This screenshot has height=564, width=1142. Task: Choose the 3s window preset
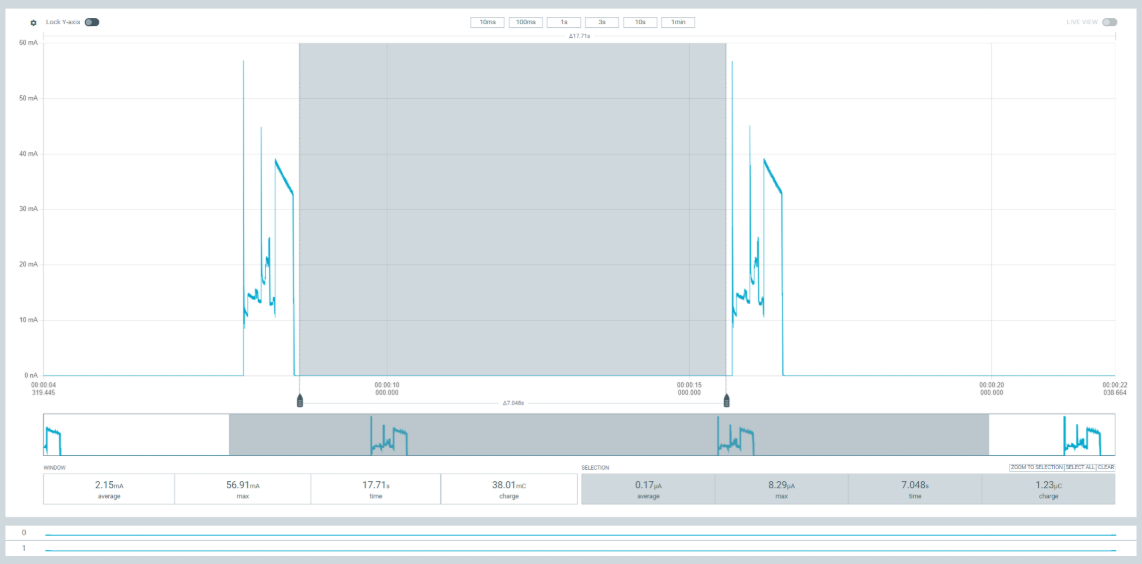(x=602, y=22)
